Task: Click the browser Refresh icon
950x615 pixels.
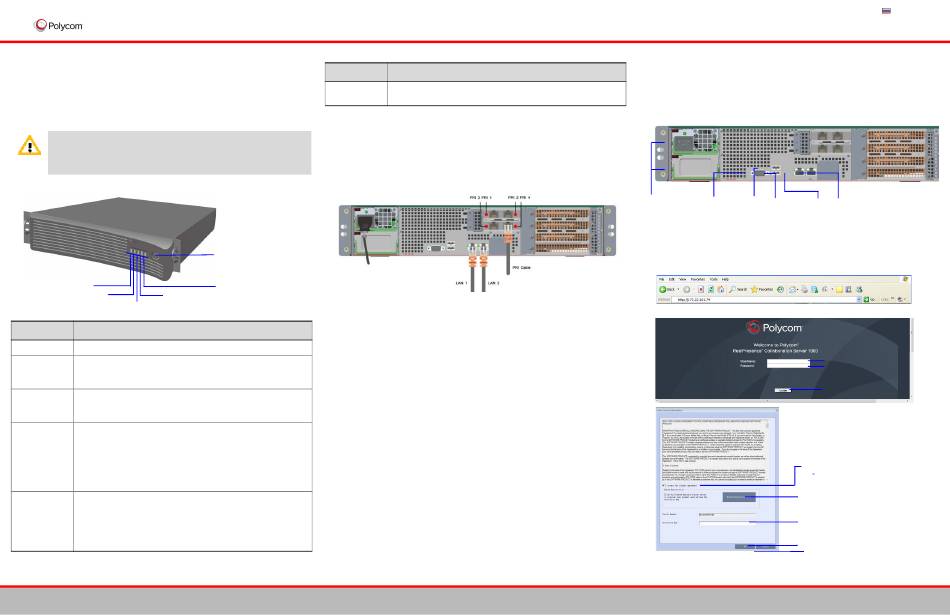Action: (710, 288)
